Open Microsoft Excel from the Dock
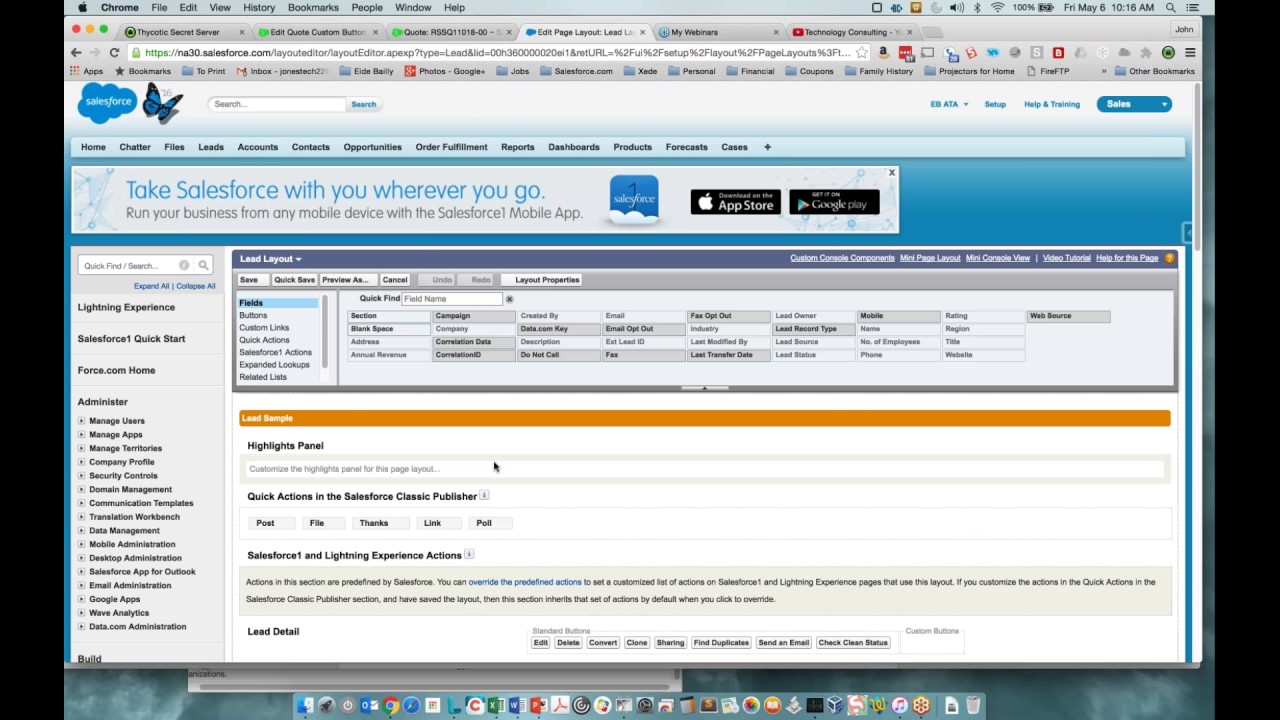Image resolution: width=1280 pixels, height=720 pixels. point(496,705)
